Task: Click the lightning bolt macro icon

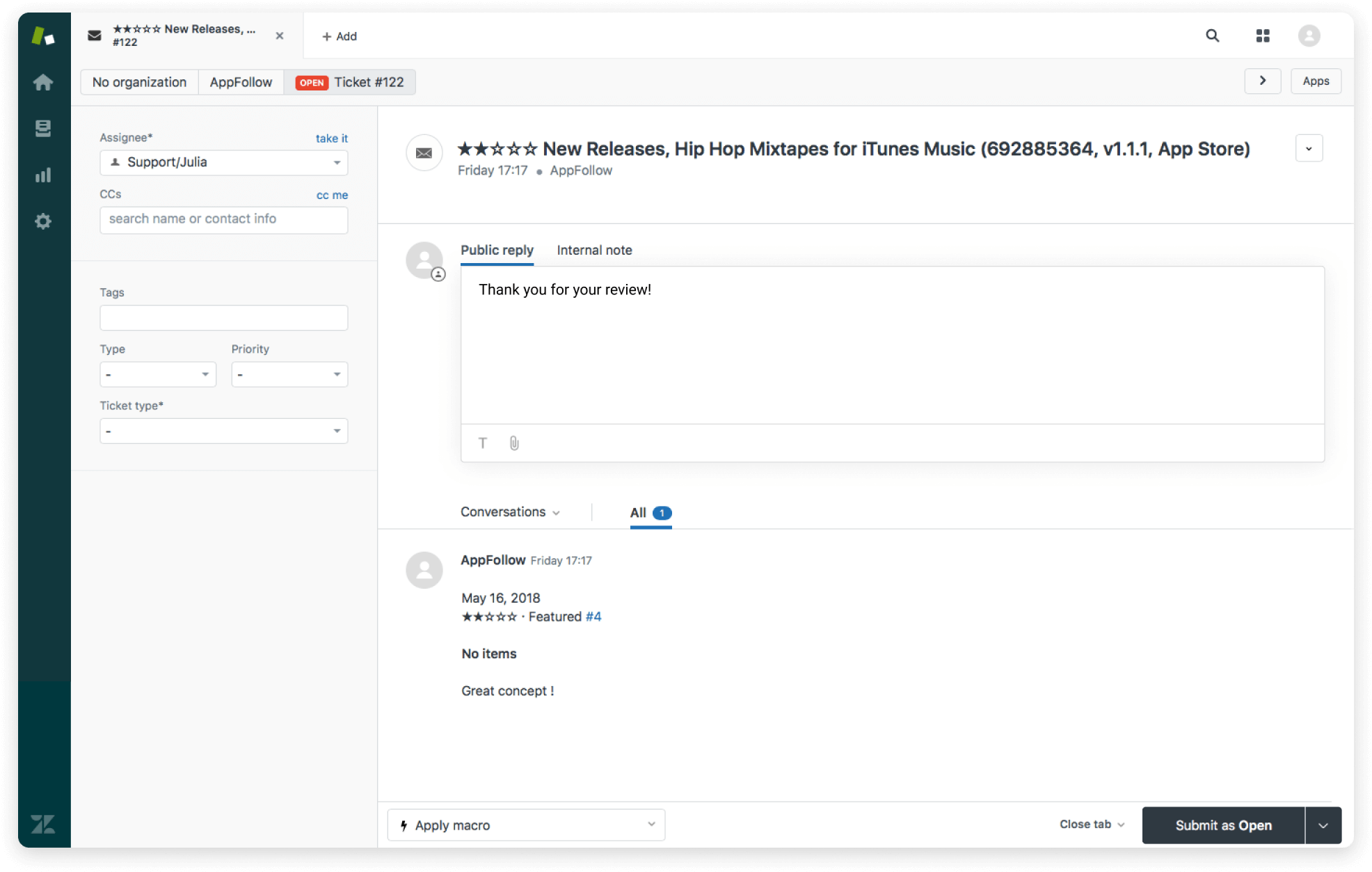Action: [404, 825]
